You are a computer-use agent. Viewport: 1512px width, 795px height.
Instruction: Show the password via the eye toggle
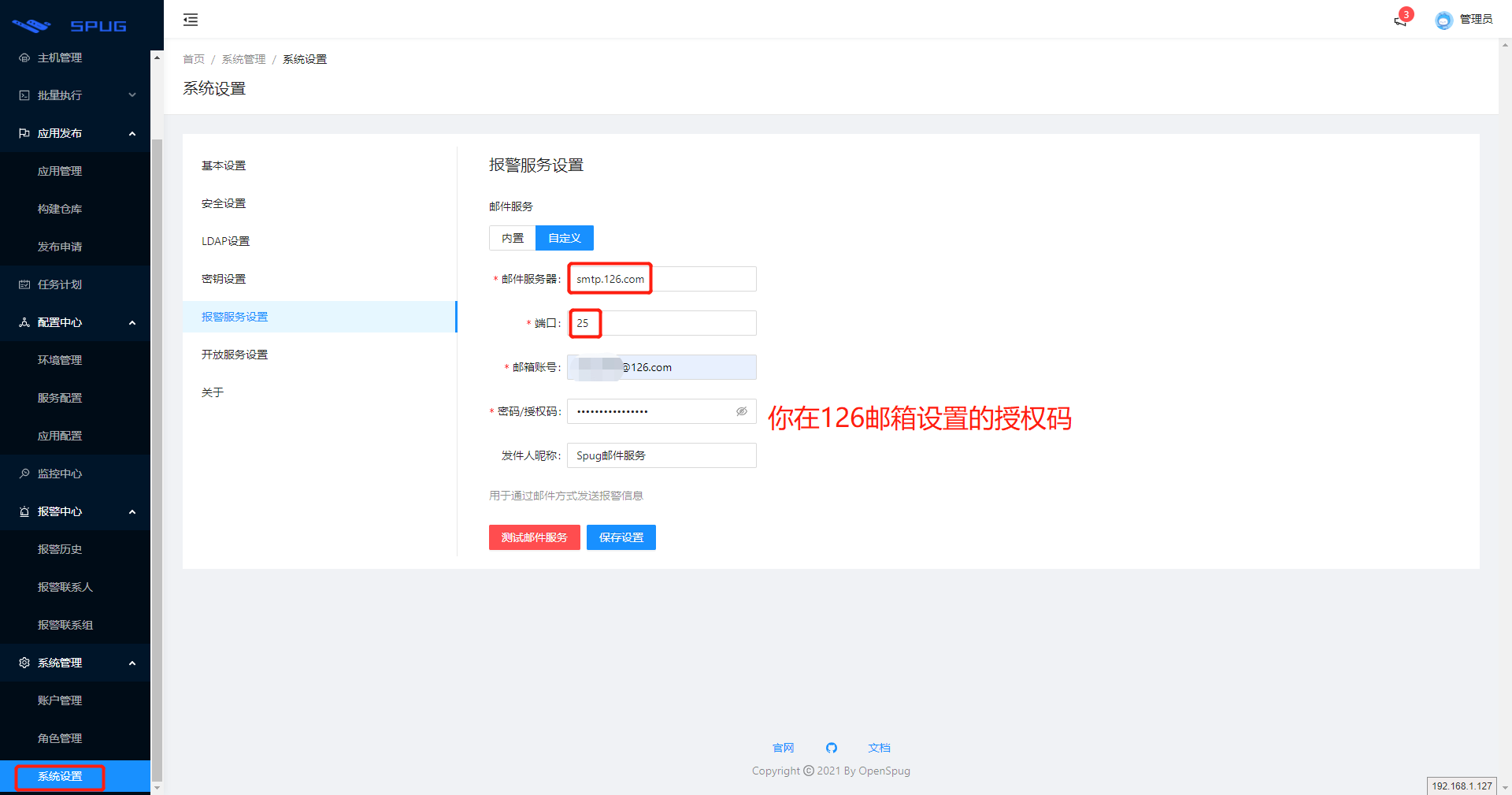point(741,411)
